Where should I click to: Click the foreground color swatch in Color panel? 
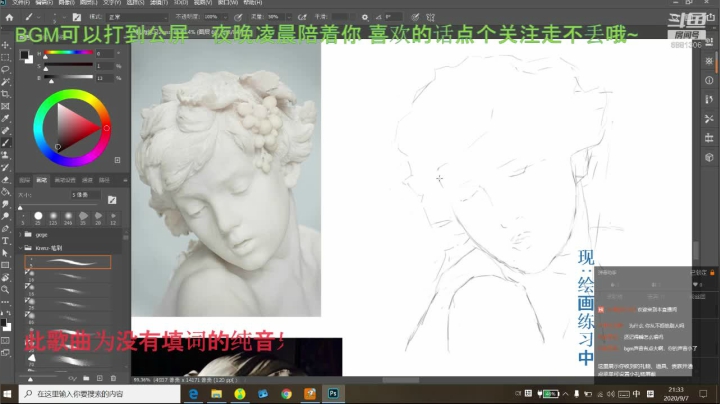24,55
